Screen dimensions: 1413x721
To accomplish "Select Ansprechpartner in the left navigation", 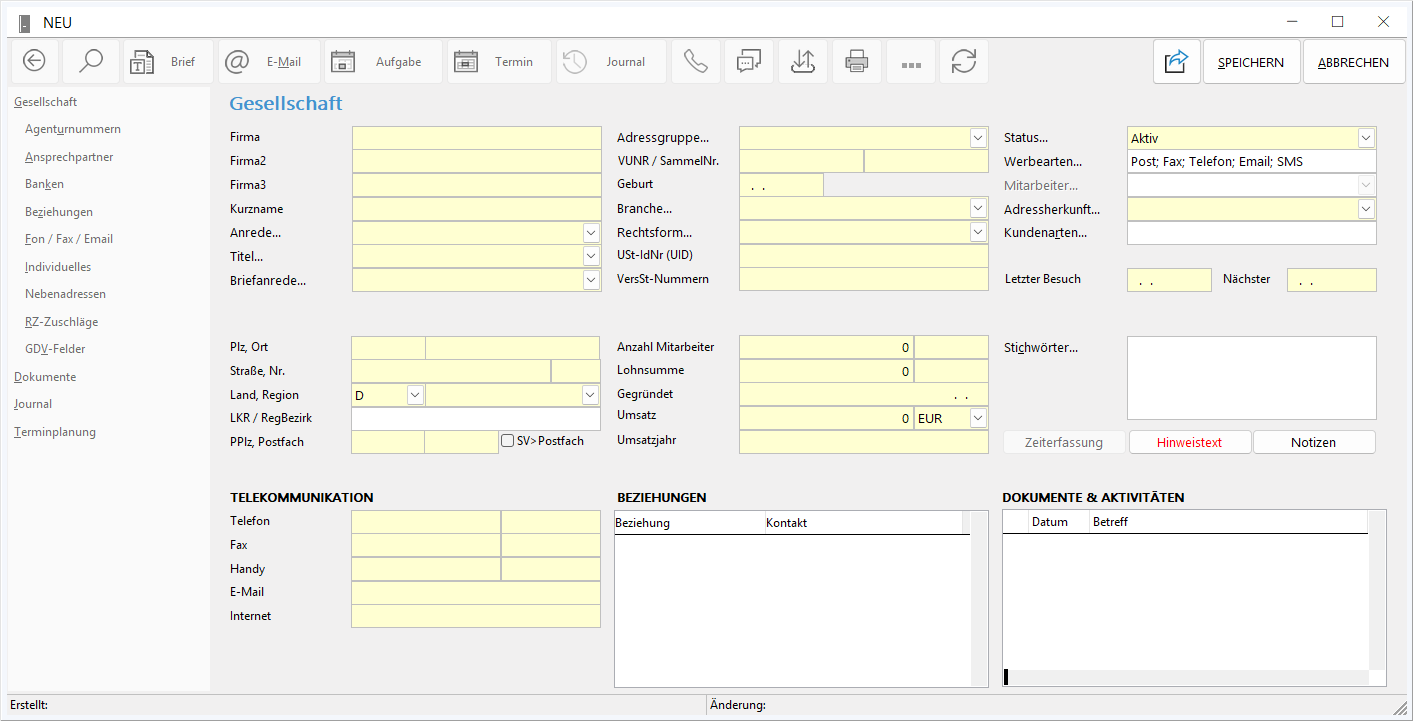I will pyautogui.click(x=69, y=157).
